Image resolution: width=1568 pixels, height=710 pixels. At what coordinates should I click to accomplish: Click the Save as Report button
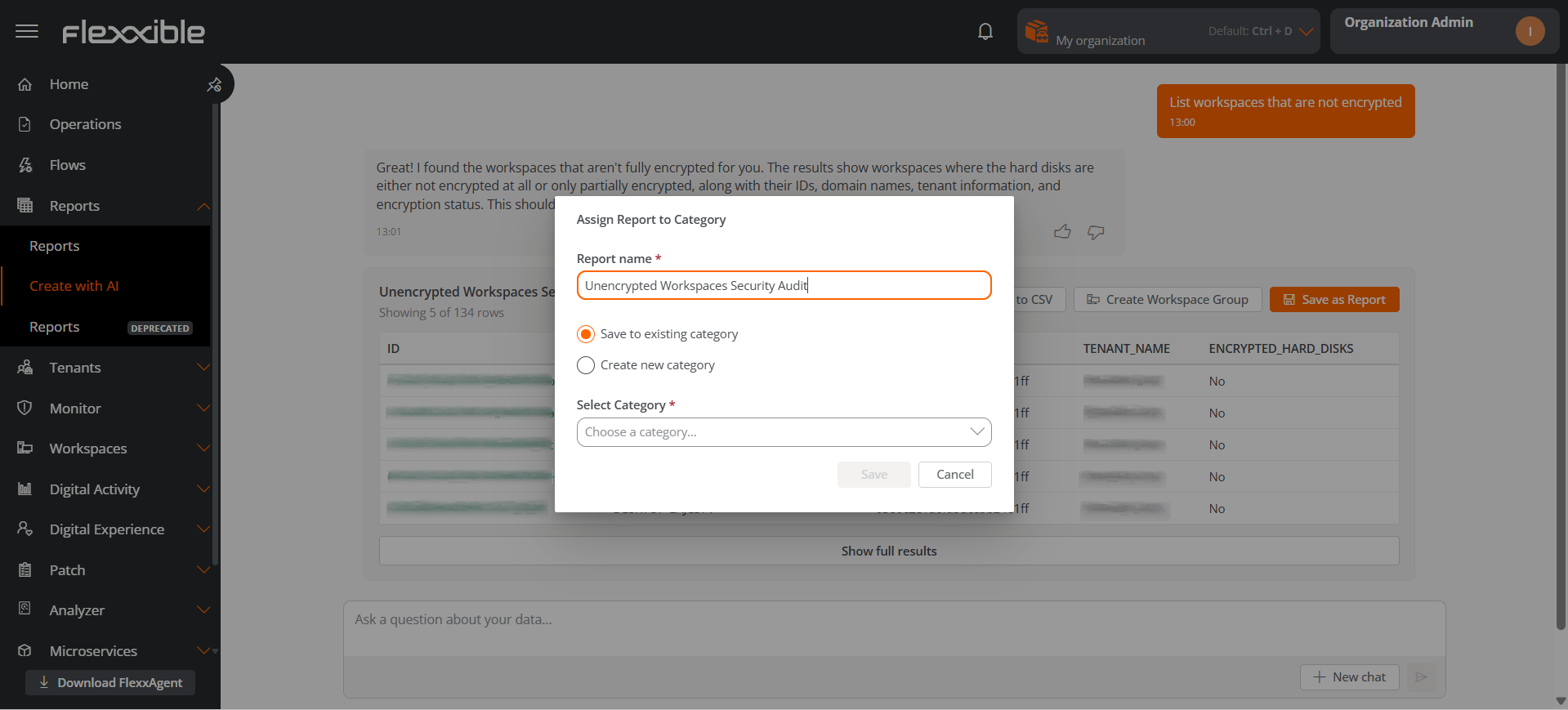1333,300
